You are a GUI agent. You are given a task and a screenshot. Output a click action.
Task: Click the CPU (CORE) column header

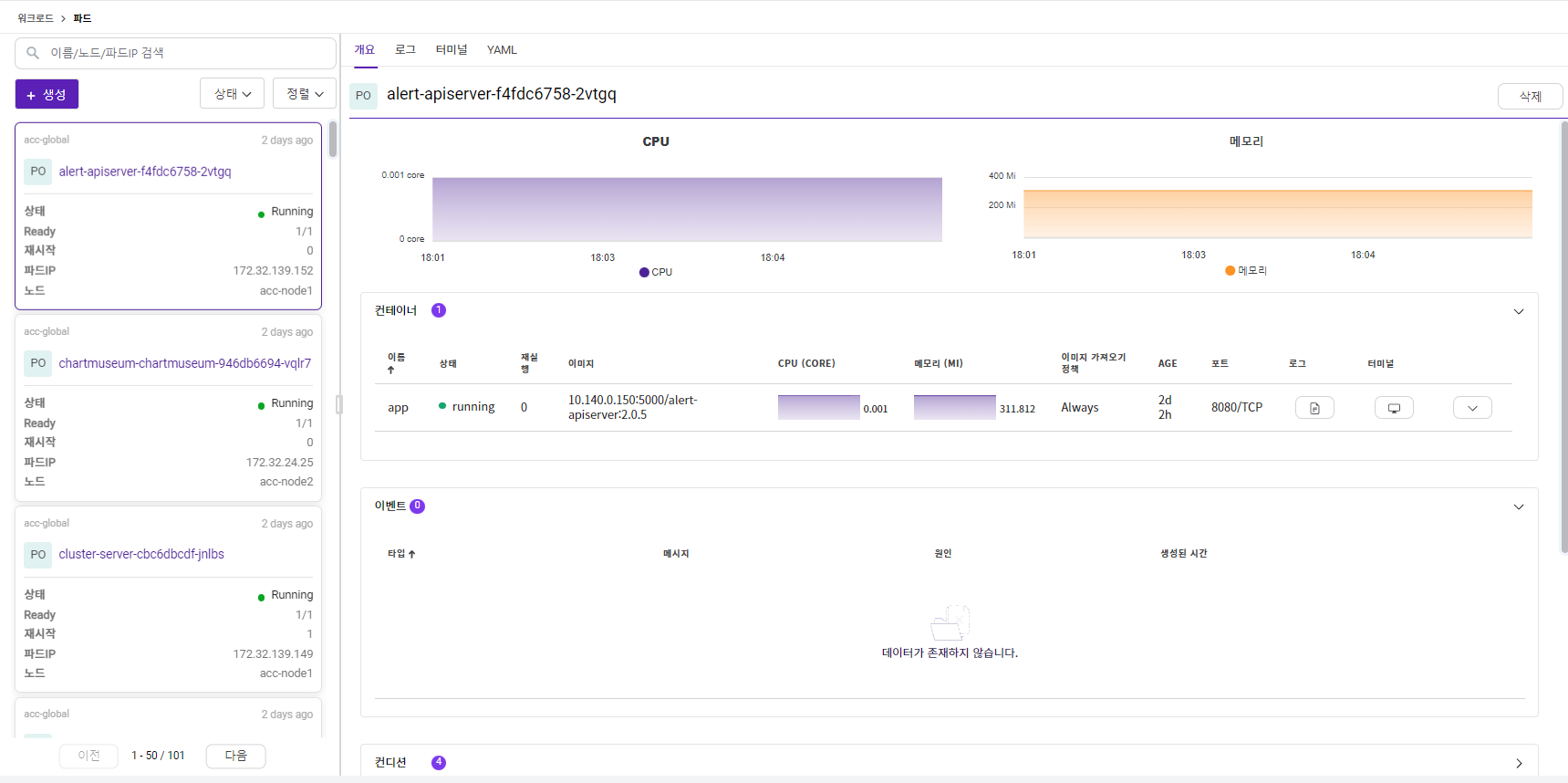pos(806,363)
